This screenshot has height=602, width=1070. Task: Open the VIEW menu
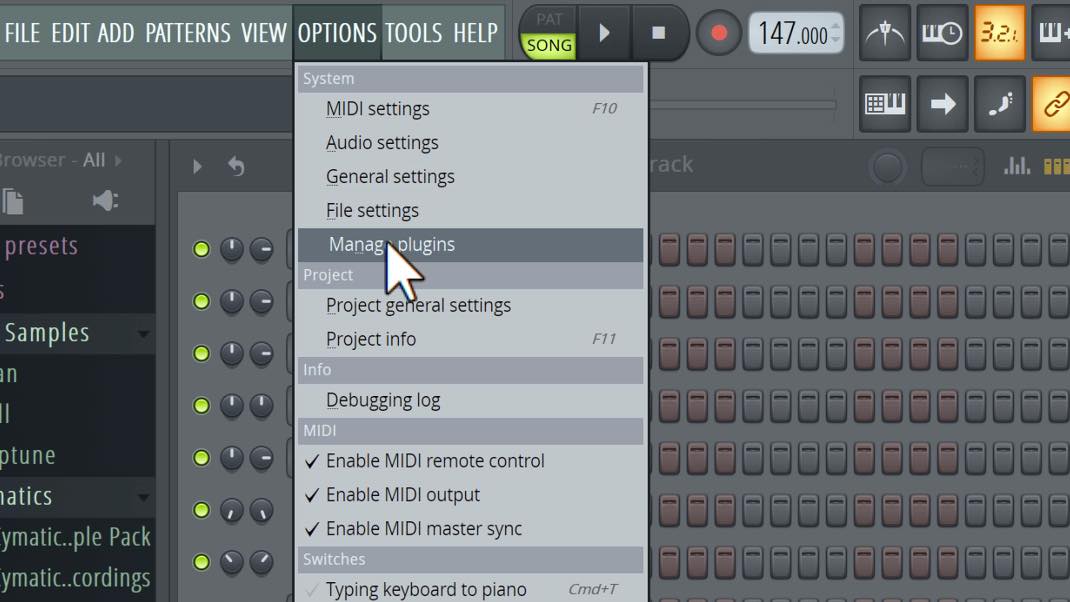(x=263, y=33)
